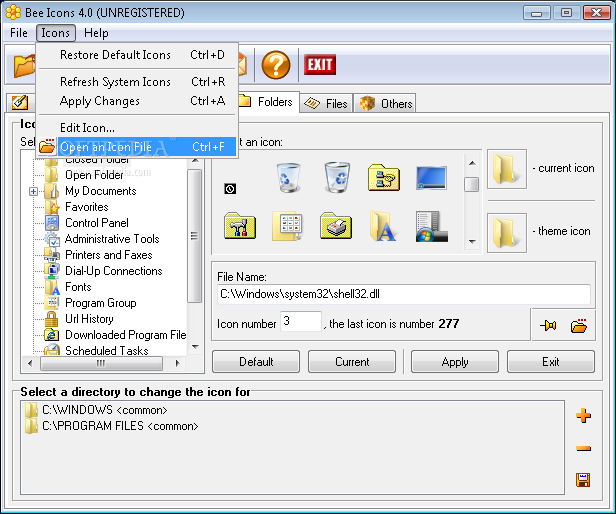Click the Bee Icons title bar icon
The height and width of the screenshot is (514, 616).
pyautogui.click(x=13, y=12)
